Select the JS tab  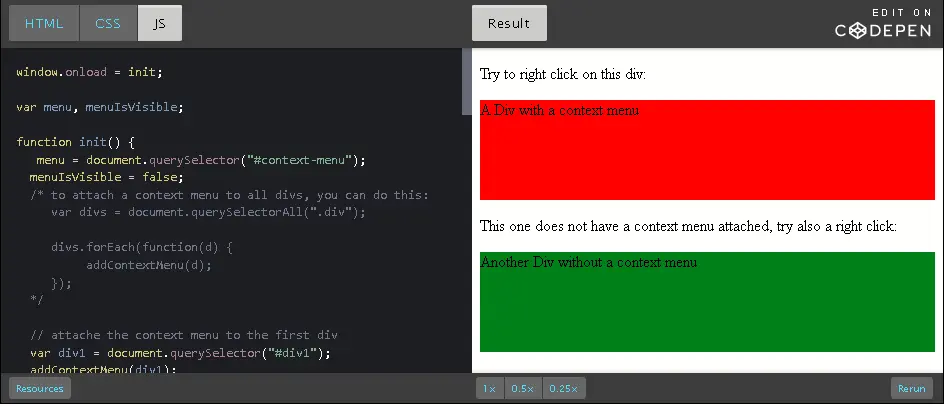[160, 23]
